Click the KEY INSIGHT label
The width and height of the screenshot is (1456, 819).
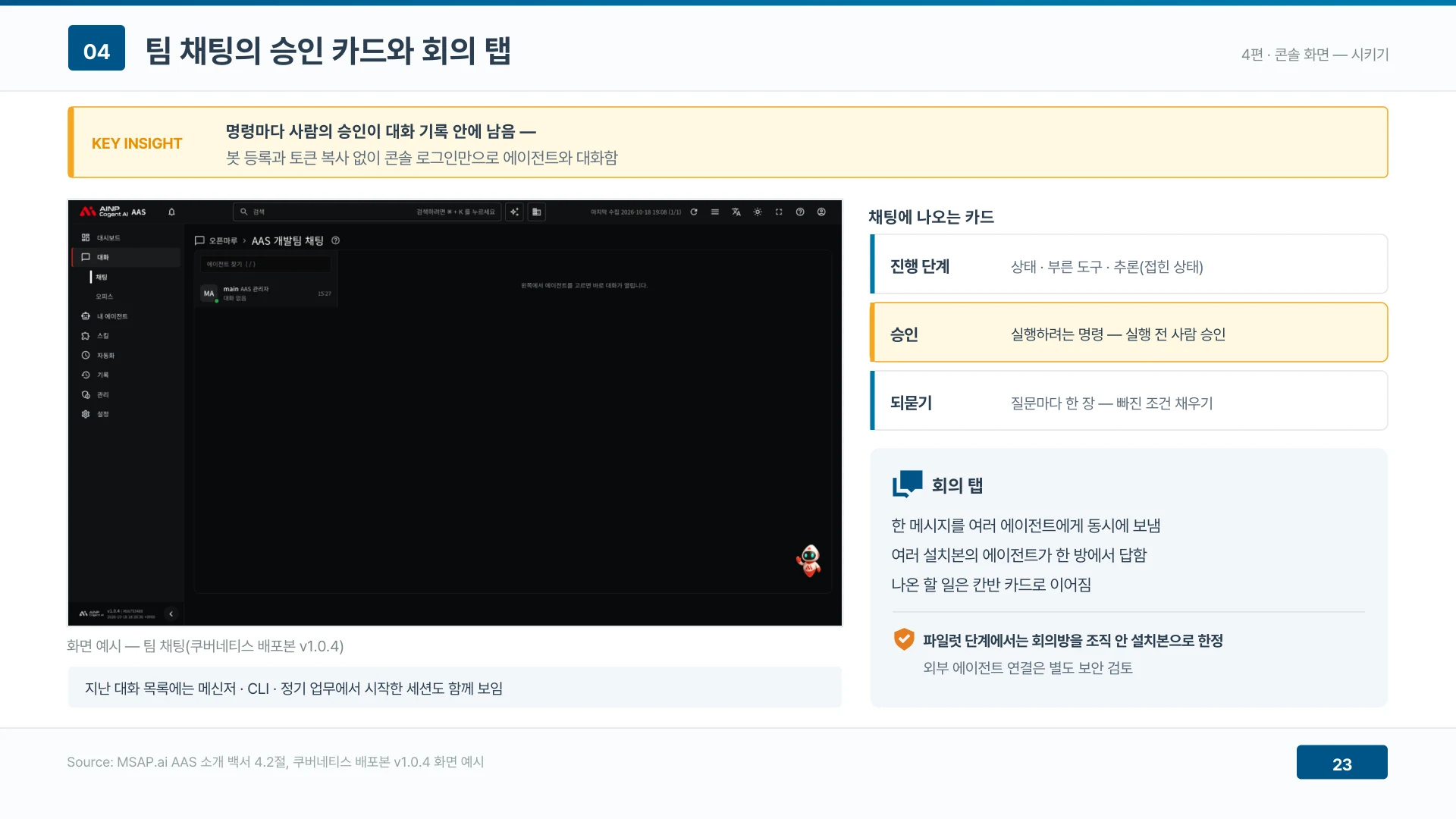[136, 143]
